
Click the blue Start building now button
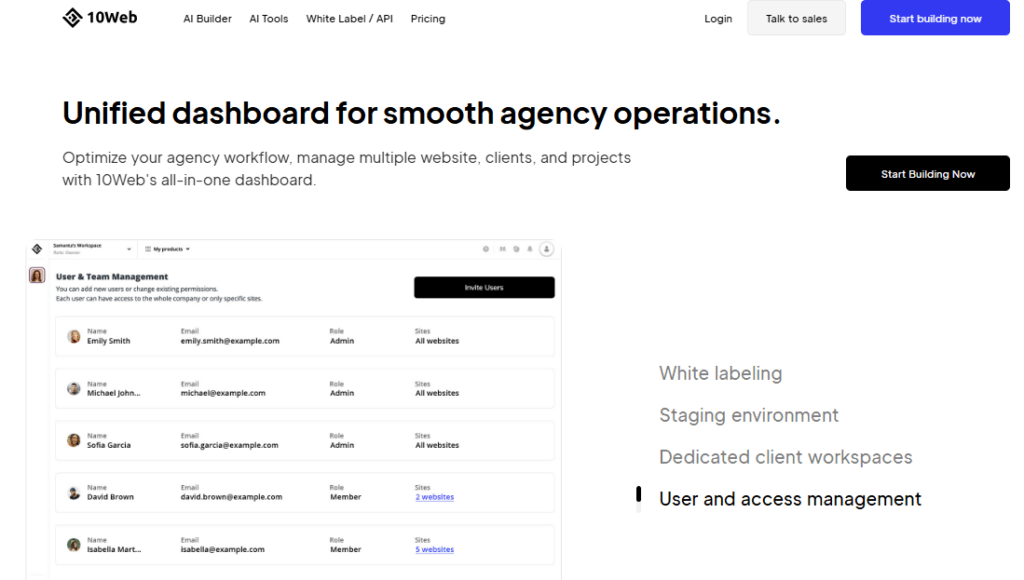click(x=934, y=17)
